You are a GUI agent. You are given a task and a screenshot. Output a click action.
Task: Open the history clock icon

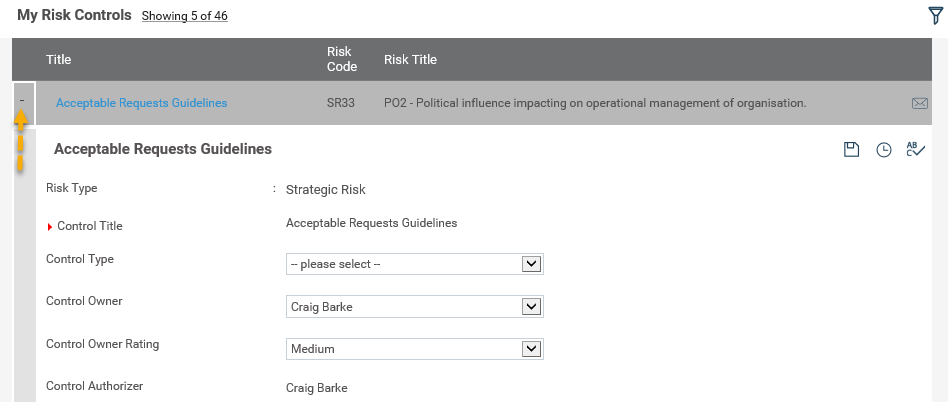[x=884, y=150]
